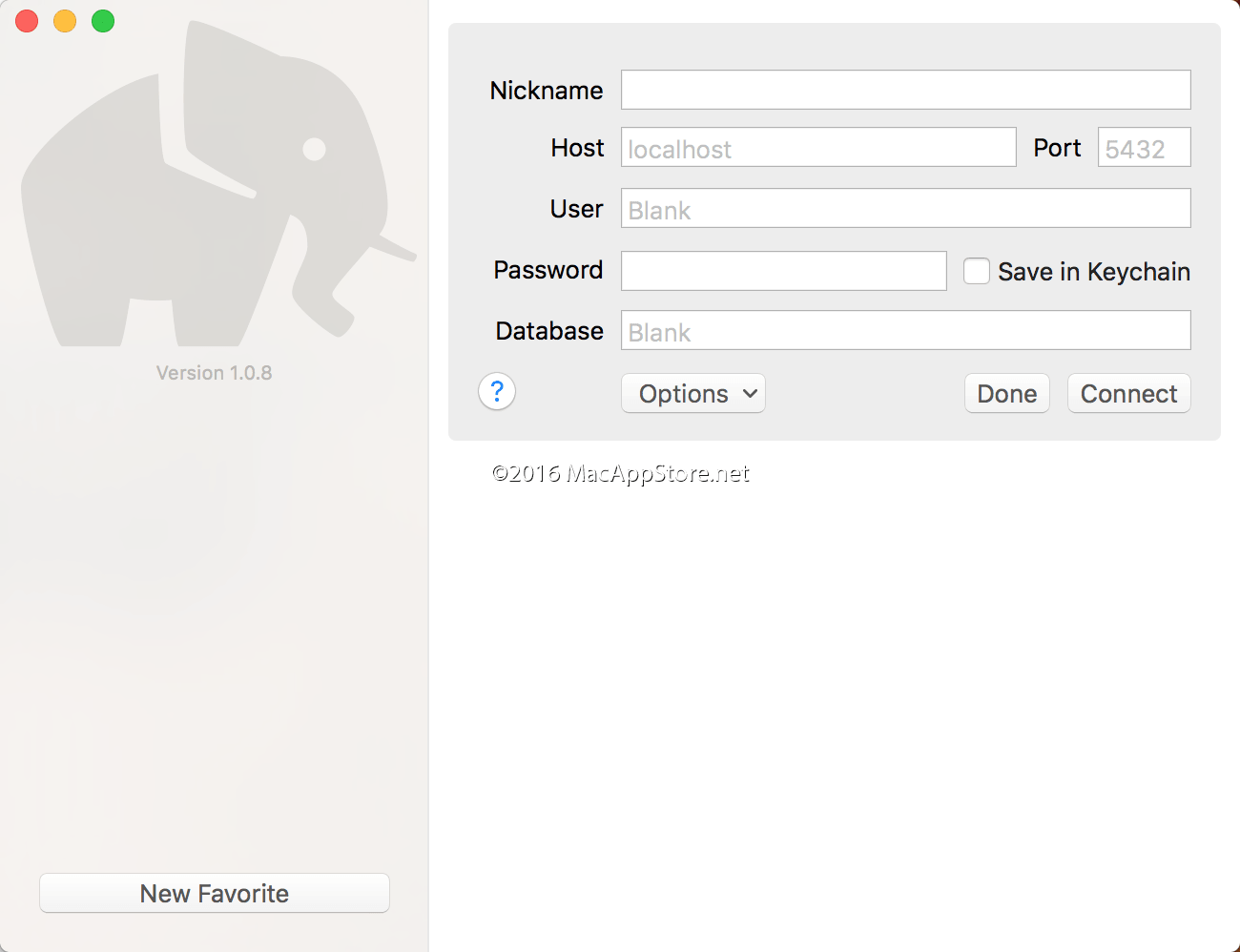
Task: Focus the Nickname text field
Action: click(905, 90)
